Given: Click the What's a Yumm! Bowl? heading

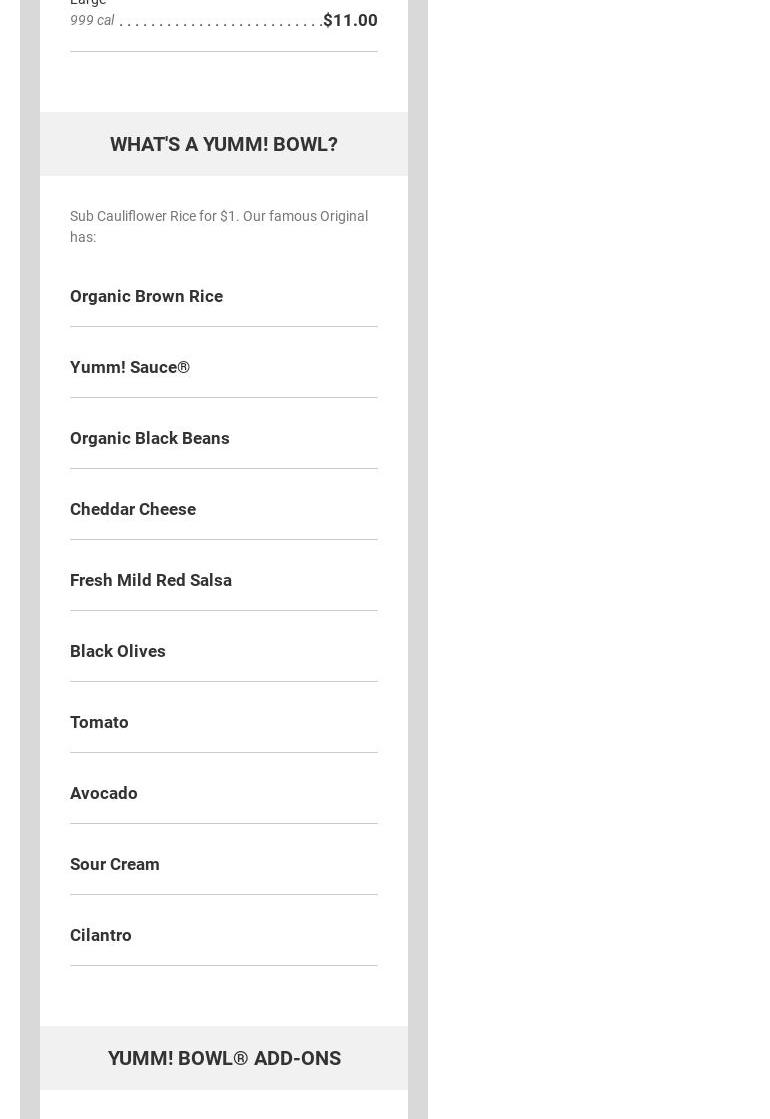Looking at the screenshot, I should [x=223, y=144].
